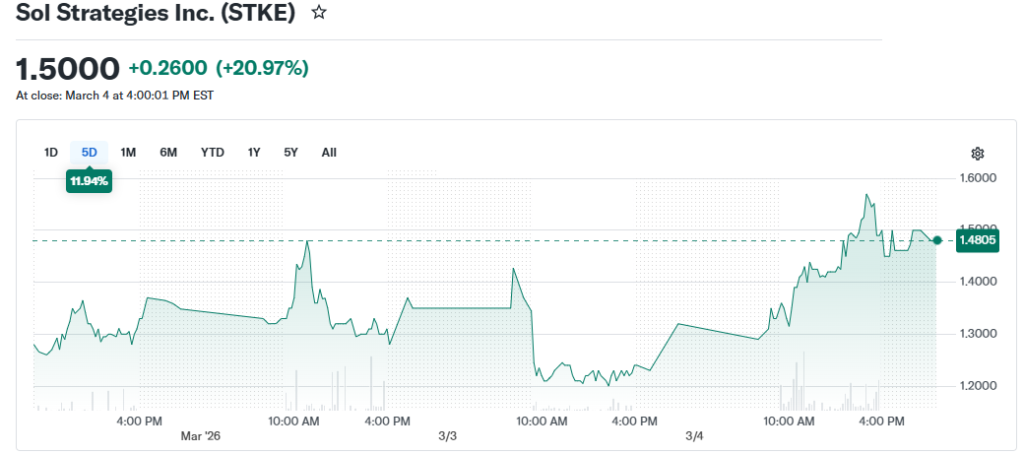Viewport: 1024px width, 454px height.
Task: Select the 5D time range
Action: pos(89,152)
